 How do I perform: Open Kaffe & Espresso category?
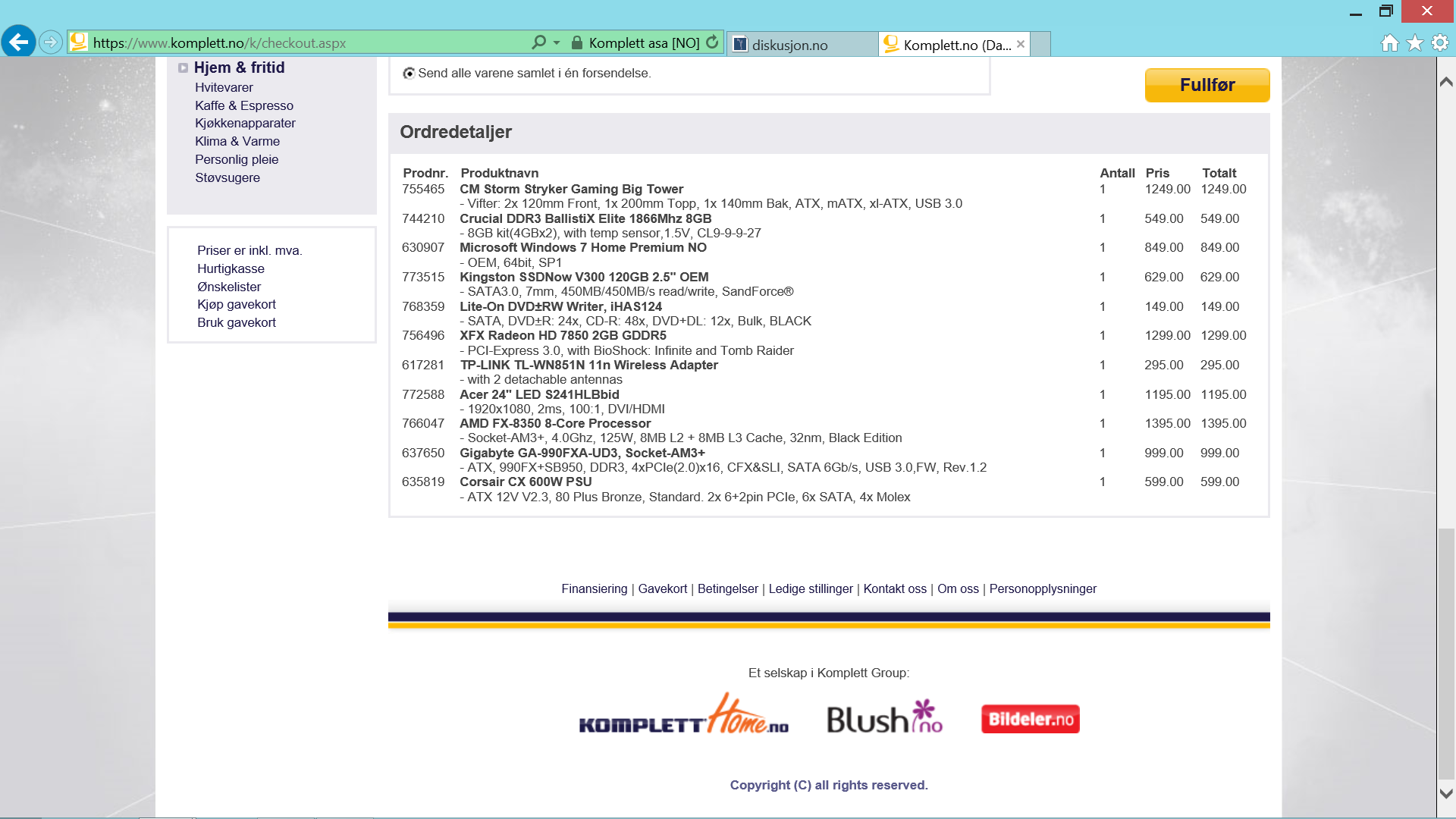pyautogui.click(x=244, y=105)
